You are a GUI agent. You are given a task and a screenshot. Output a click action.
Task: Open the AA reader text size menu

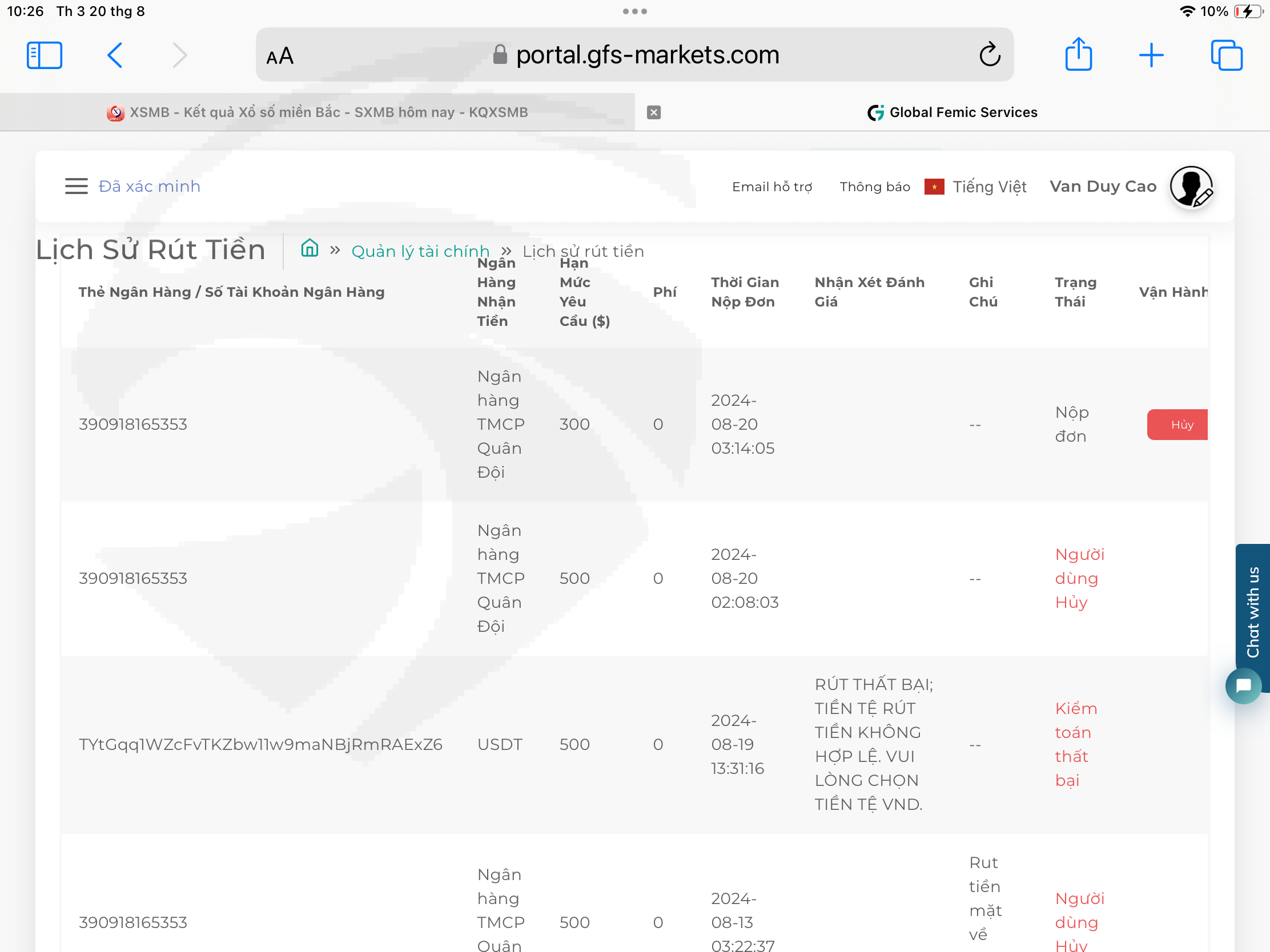pos(280,57)
